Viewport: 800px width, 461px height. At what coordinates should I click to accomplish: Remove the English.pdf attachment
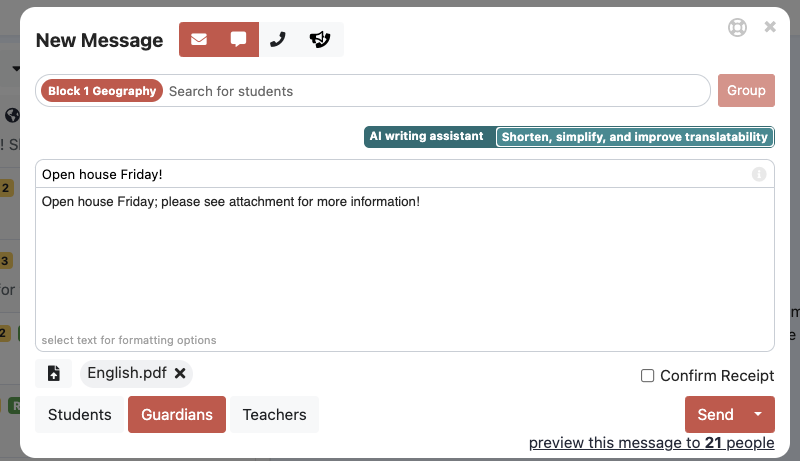click(180, 373)
